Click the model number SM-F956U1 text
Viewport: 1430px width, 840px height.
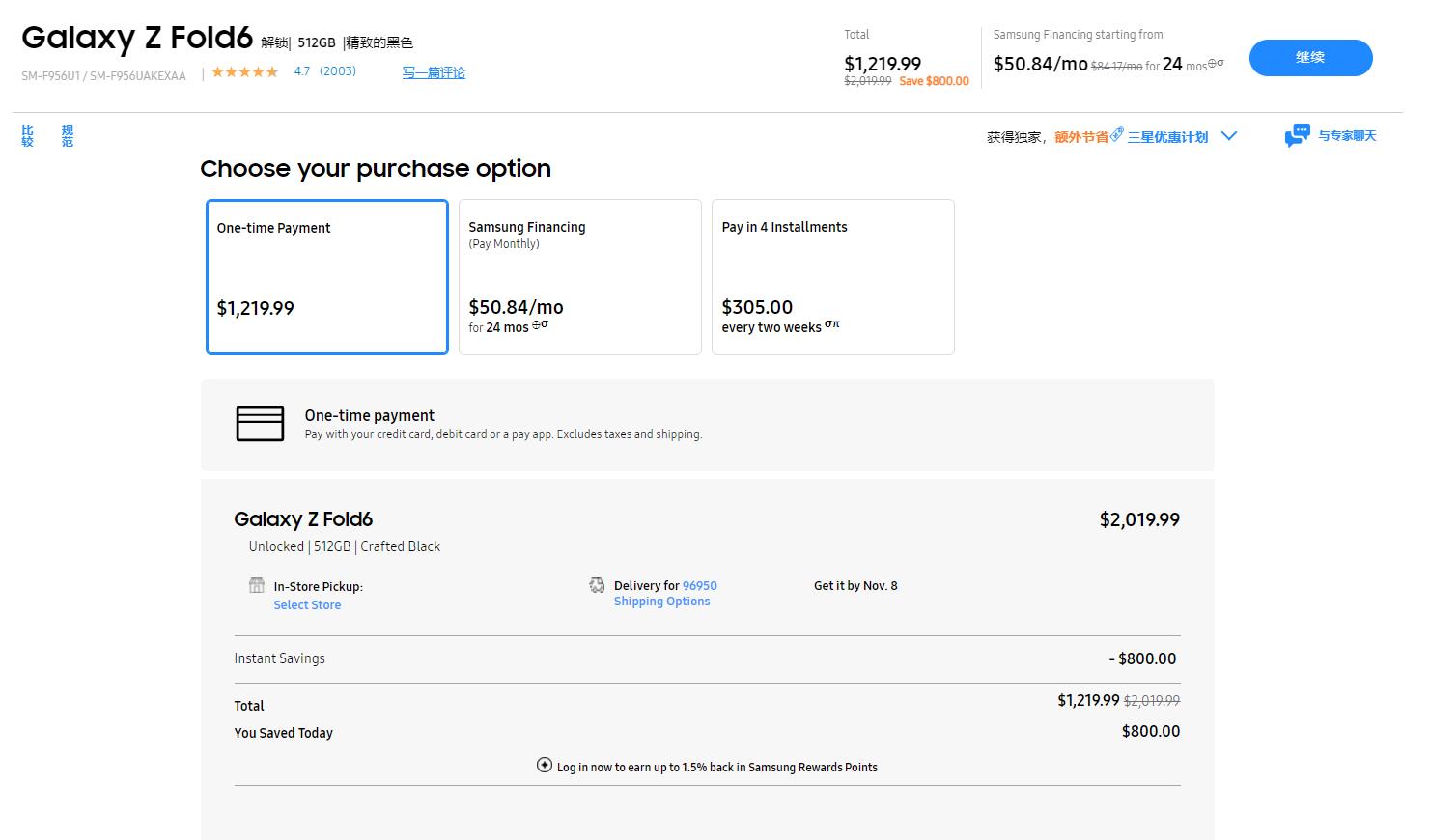pyautogui.click(x=103, y=75)
